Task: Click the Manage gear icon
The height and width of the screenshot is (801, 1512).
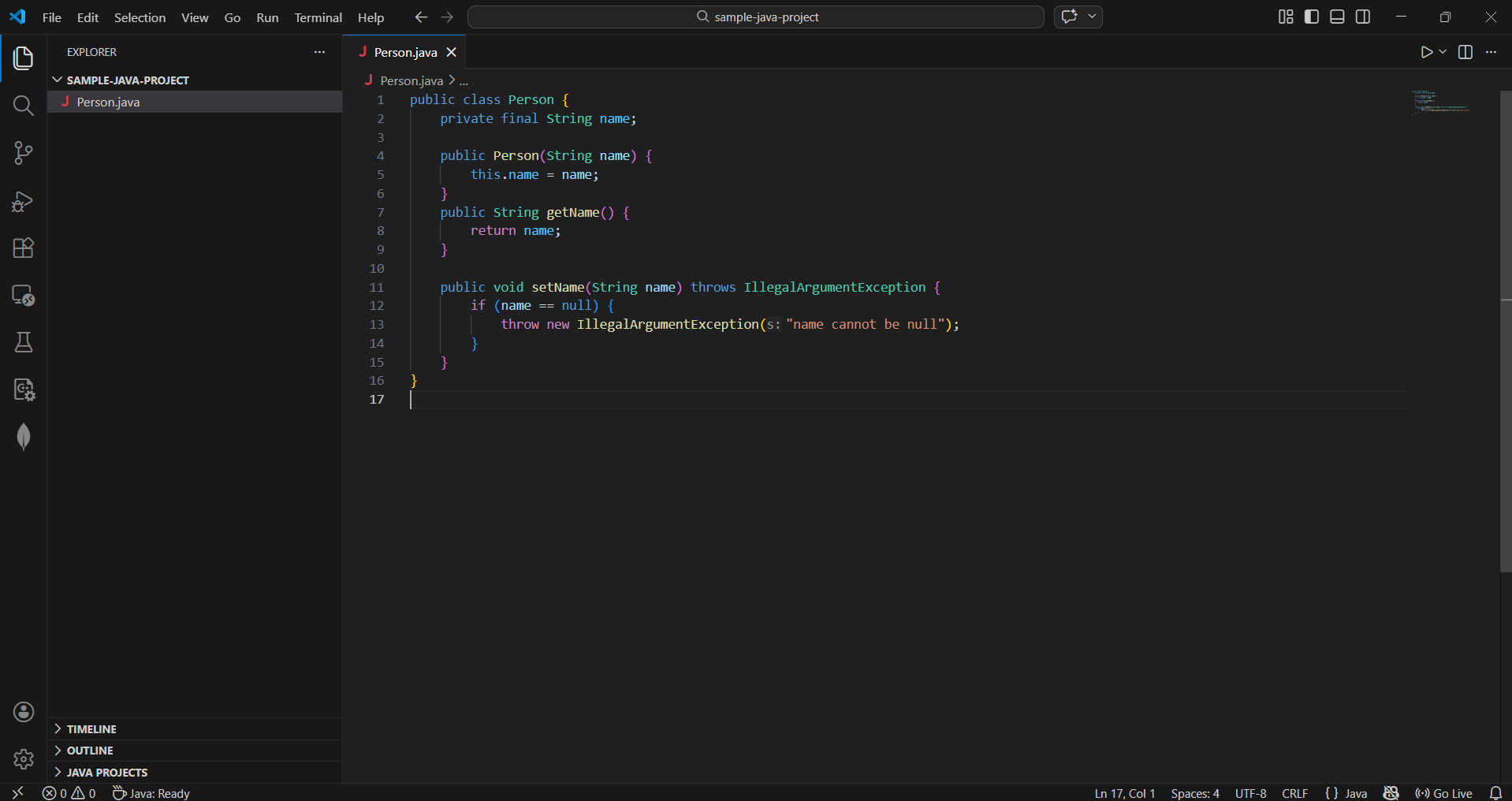Action: tap(24, 758)
